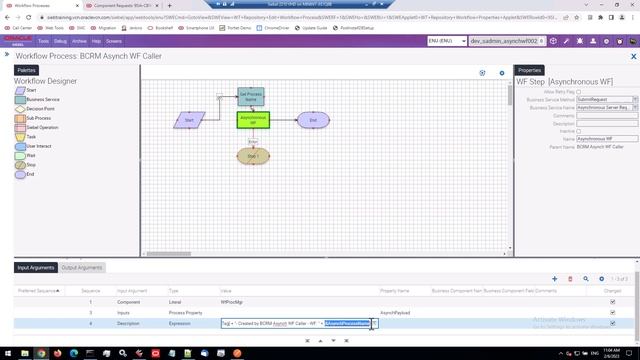The height and width of the screenshot is (360, 640).
Task: Toggle the Allow Retry Flag checkbox
Action: (578, 92)
